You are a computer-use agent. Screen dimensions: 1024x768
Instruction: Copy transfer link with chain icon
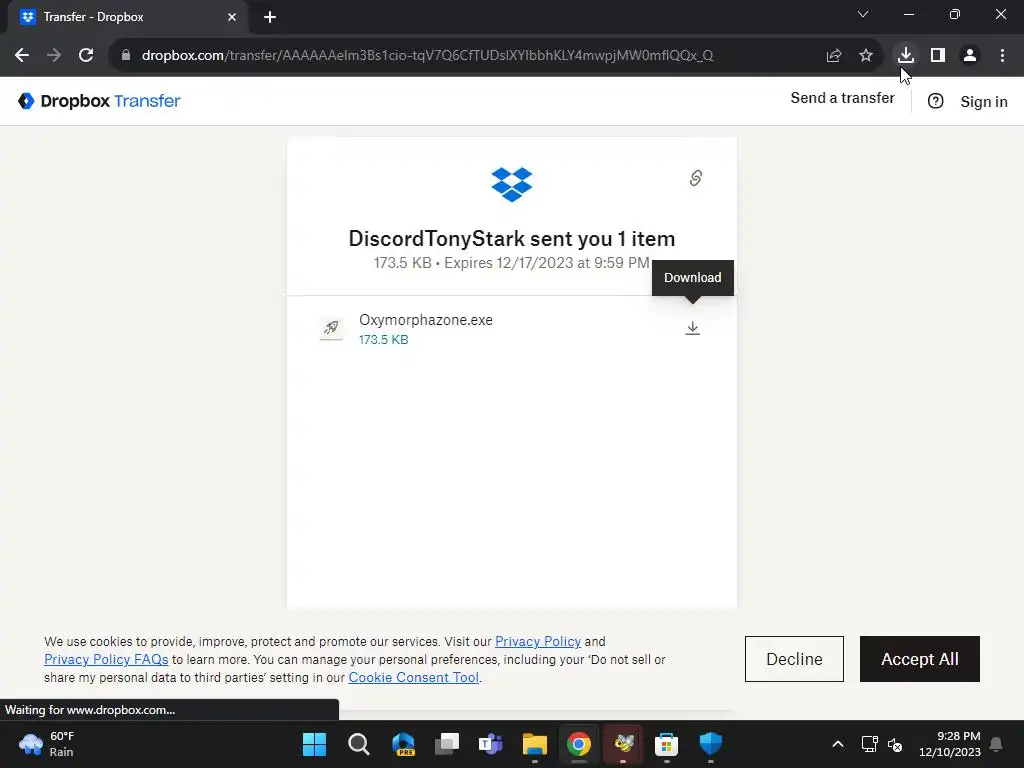(696, 178)
